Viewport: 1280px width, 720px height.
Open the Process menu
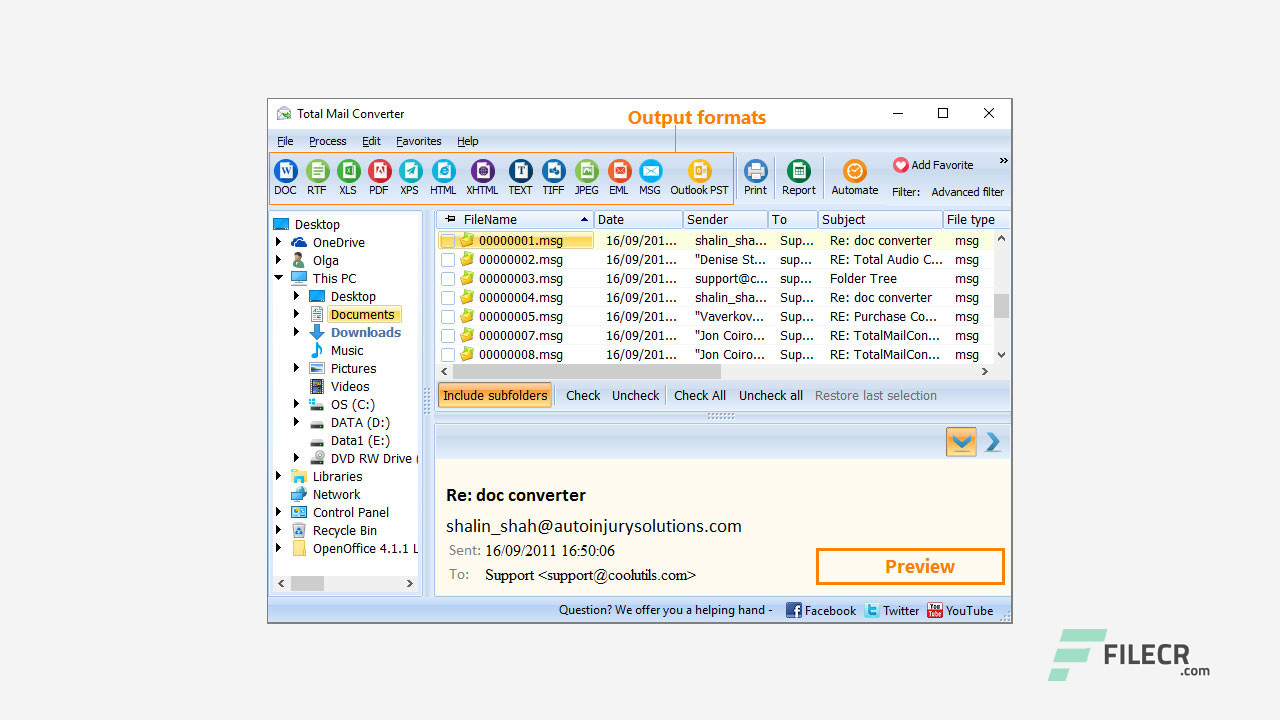[327, 141]
